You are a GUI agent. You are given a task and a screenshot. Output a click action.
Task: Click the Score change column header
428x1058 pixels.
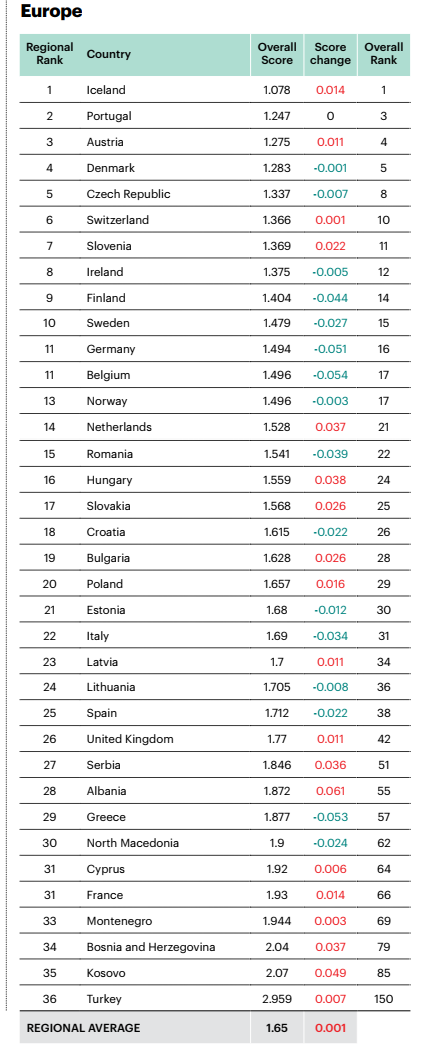[x=331, y=54]
